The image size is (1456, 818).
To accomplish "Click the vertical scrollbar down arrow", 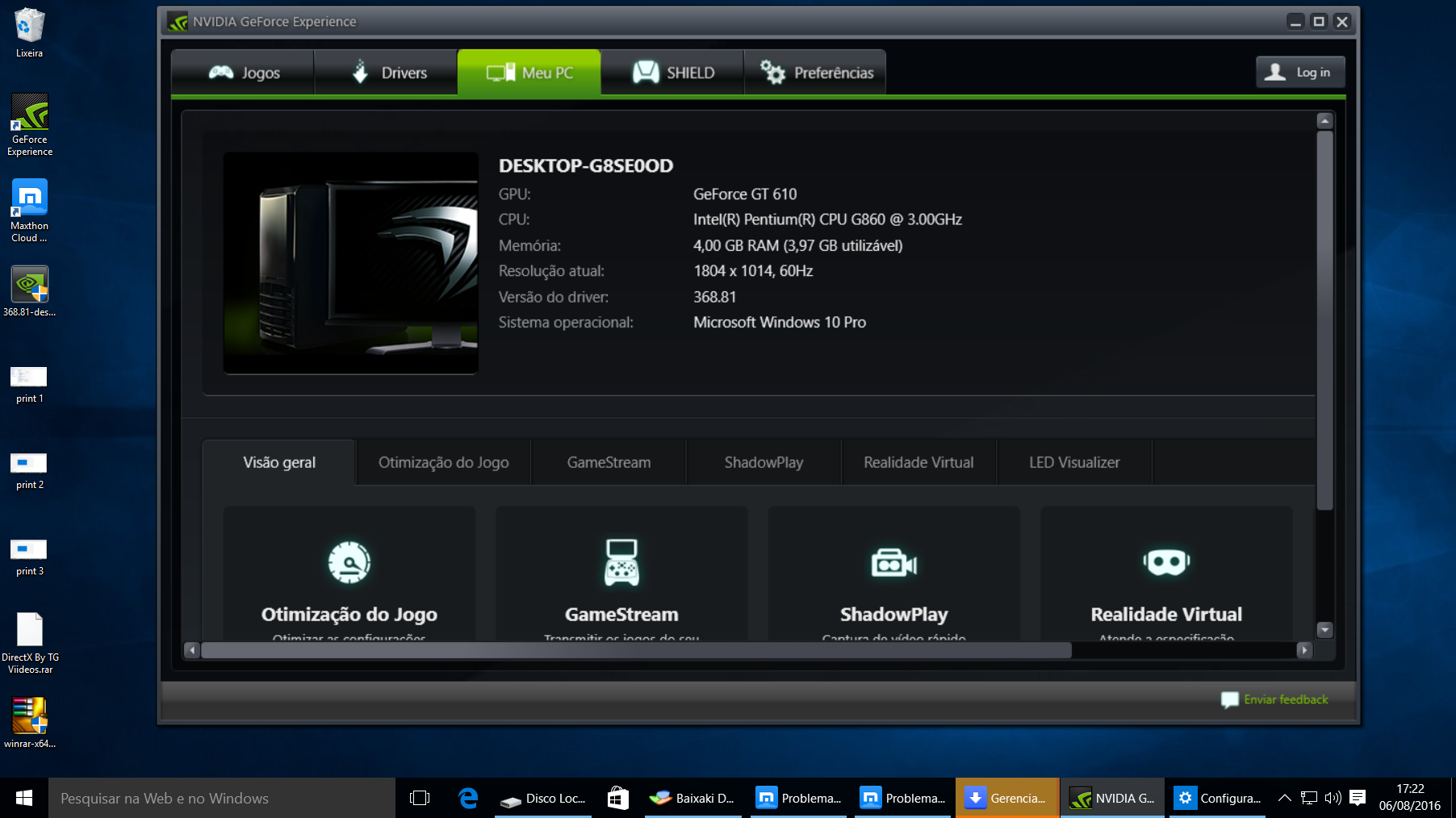I will coord(1324,630).
